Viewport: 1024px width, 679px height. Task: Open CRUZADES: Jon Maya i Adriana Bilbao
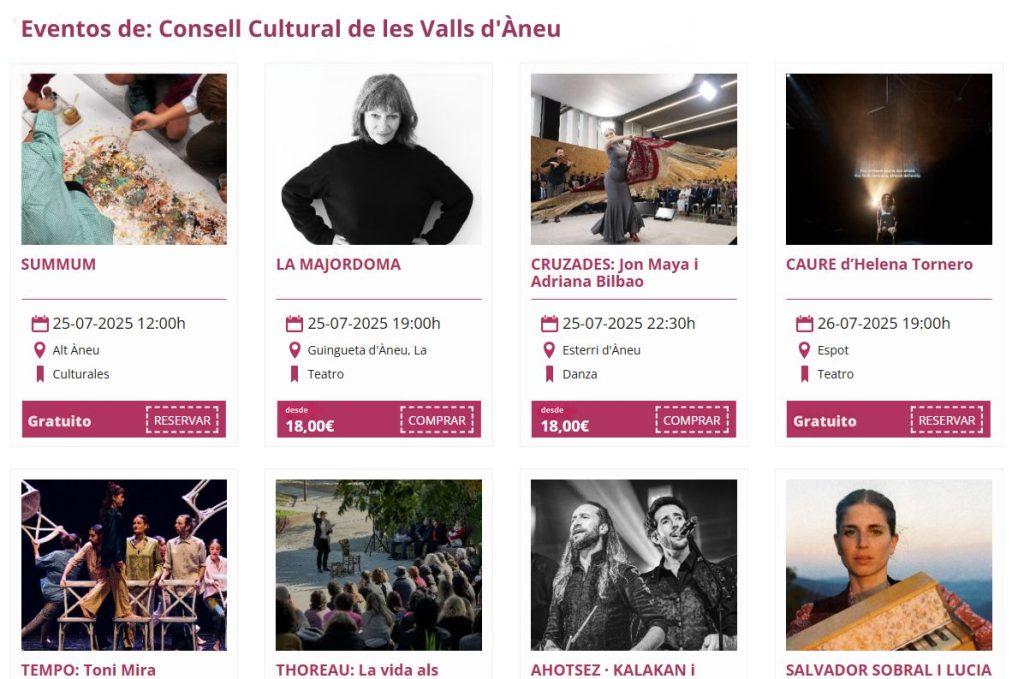tap(615, 273)
